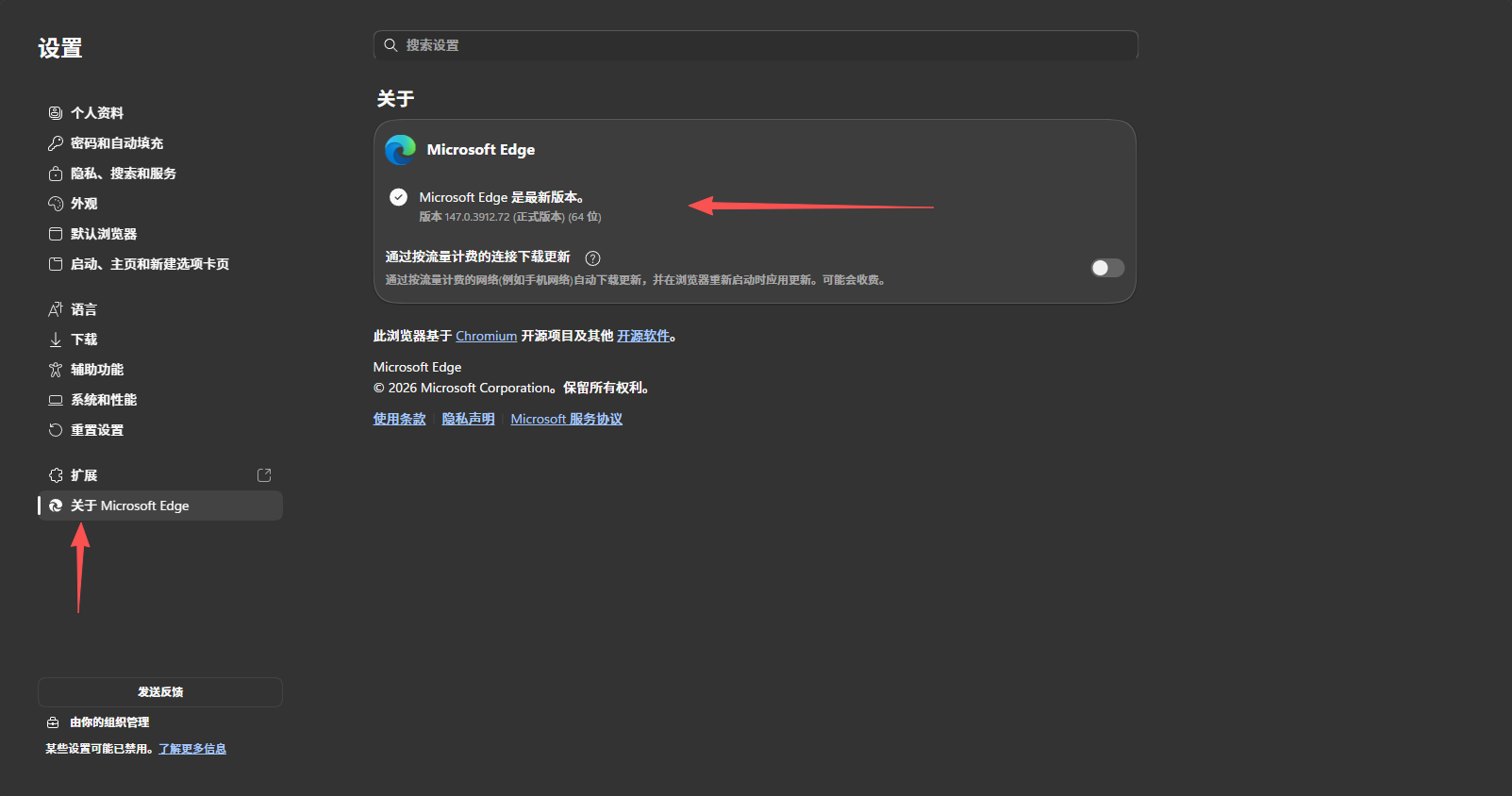Screen dimensions: 1512x796
Task: Click the lock icon for 隐私、搜索和服务
Action: pos(56,174)
